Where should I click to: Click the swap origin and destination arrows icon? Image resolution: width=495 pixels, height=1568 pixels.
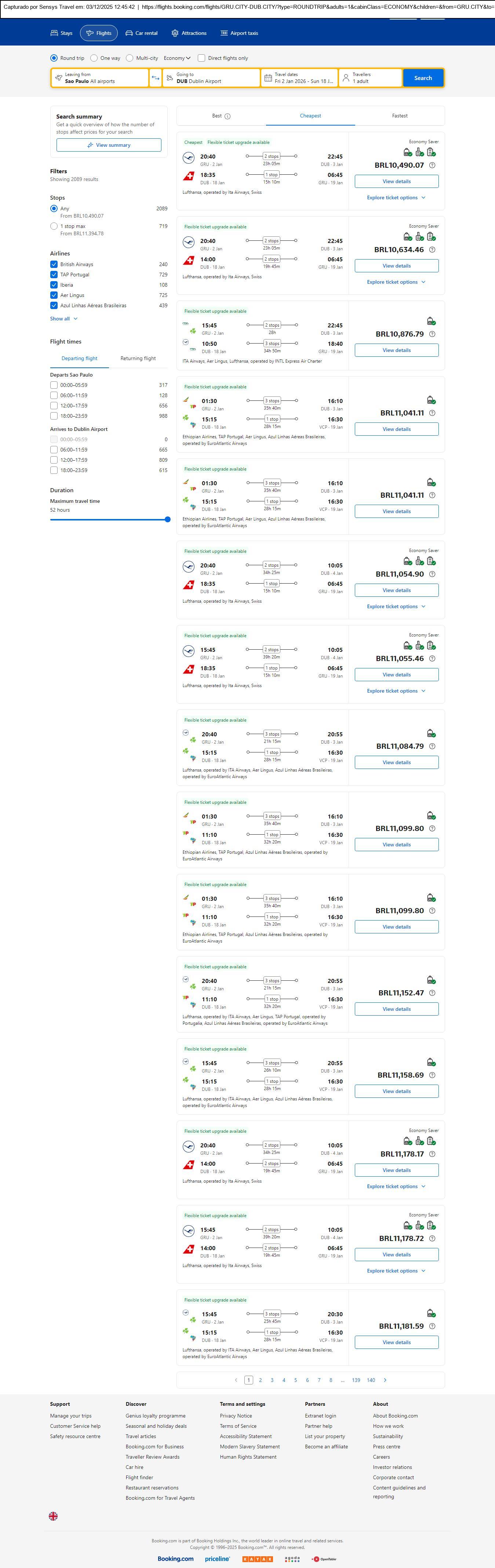[155, 78]
